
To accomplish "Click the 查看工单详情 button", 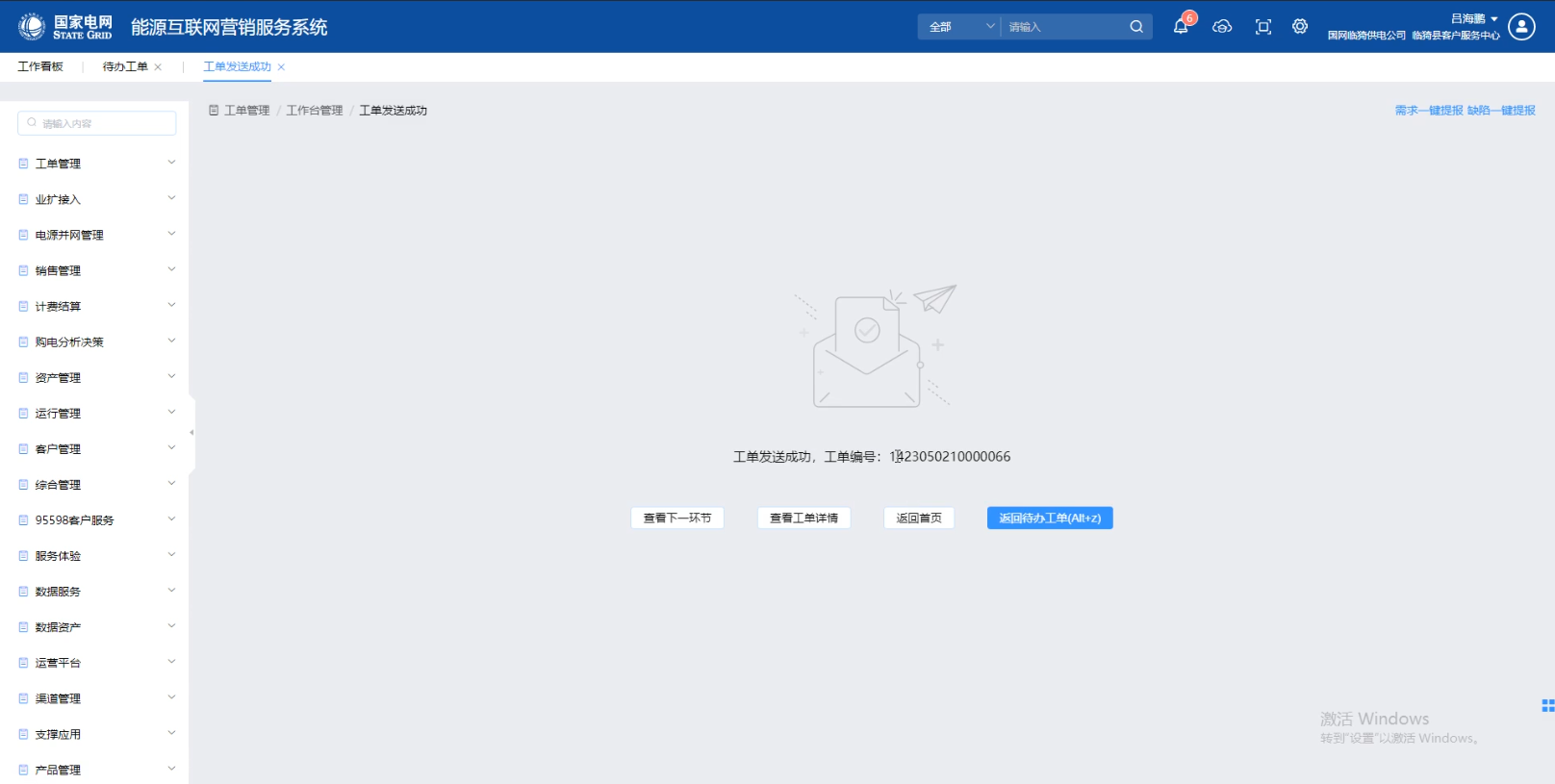I will click(x=803, y=518).
